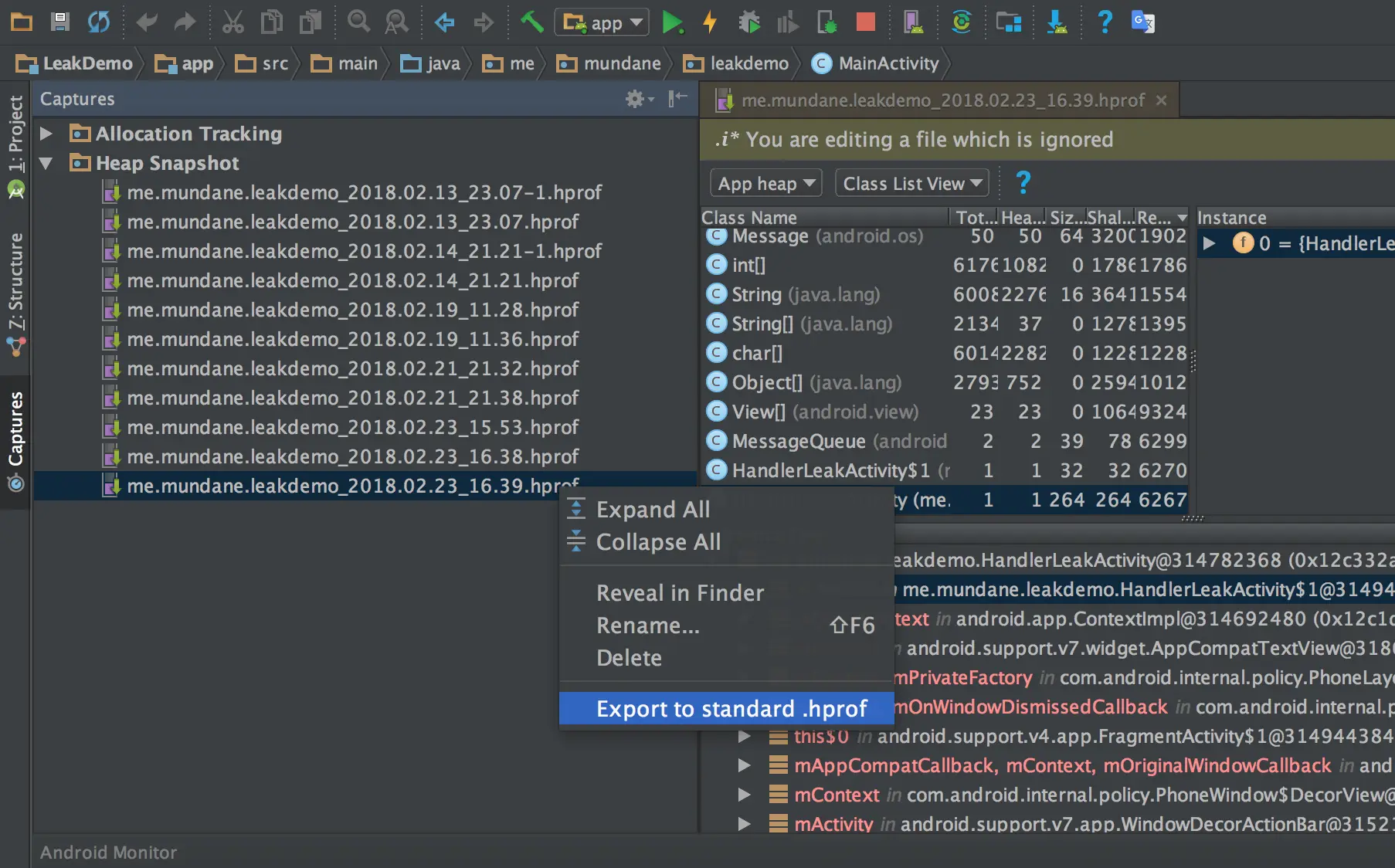Screen dimensions: 1395x868
Task: Sort by the Class Name column header
Action: [824, 218]
